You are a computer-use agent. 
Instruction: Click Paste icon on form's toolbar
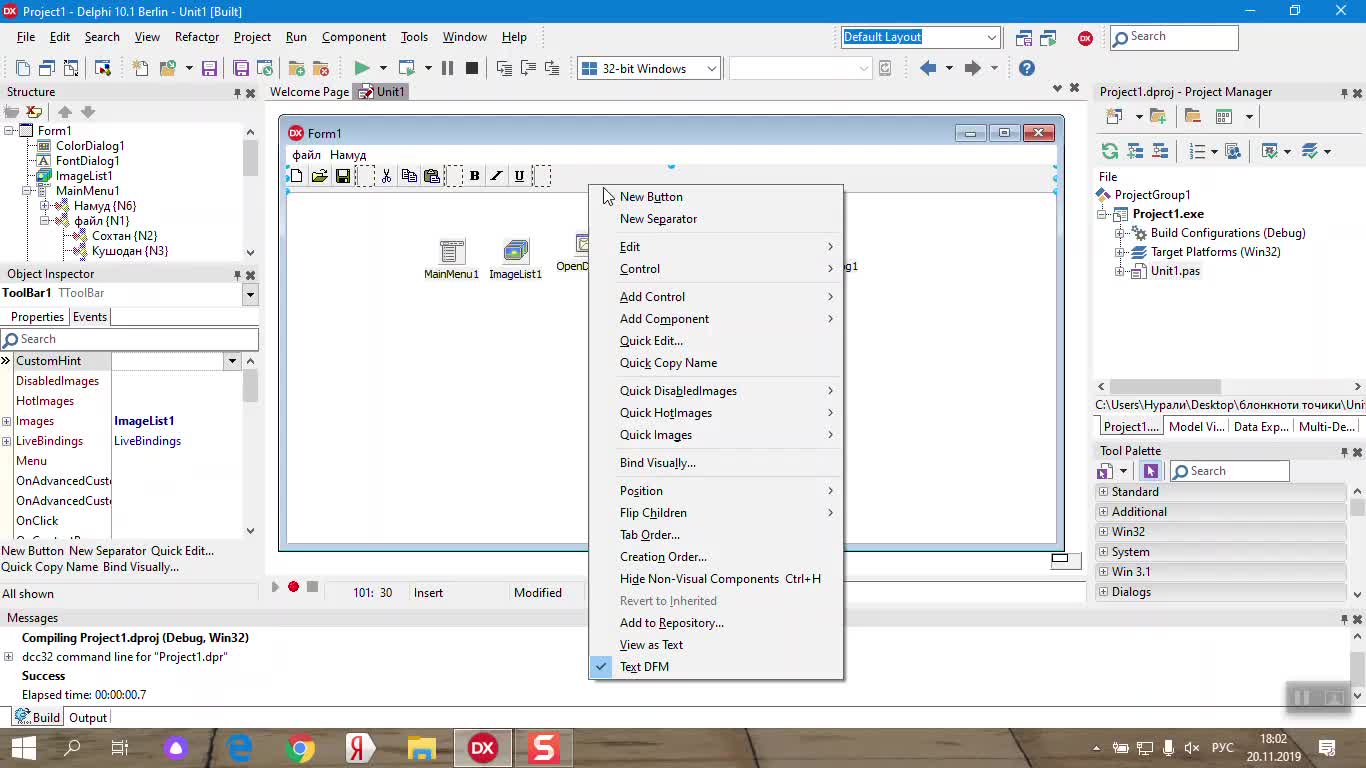pyautogui.click(x=432, y=176)
